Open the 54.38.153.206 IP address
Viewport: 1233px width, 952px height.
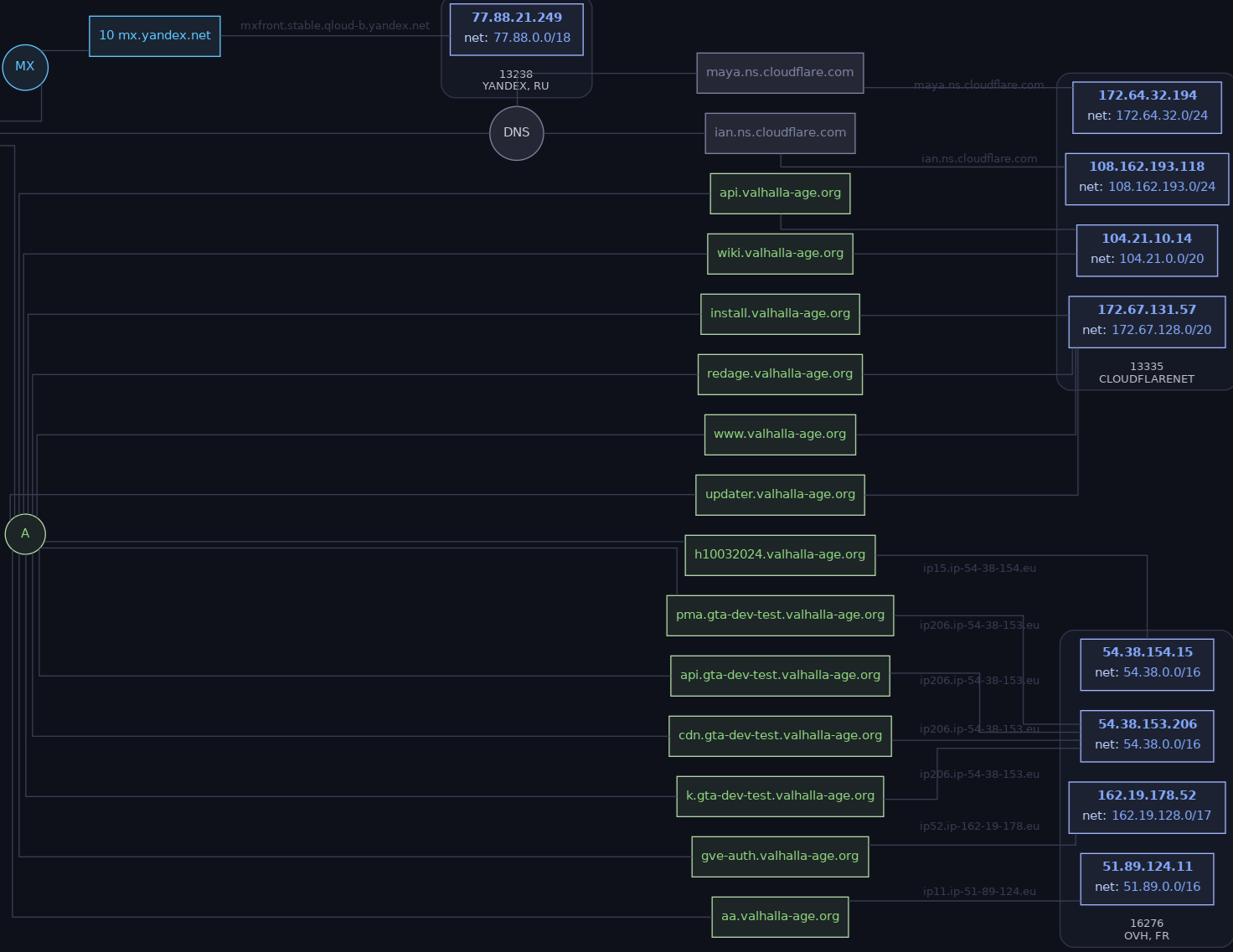pyautogui.click(x=1147, y=724)
